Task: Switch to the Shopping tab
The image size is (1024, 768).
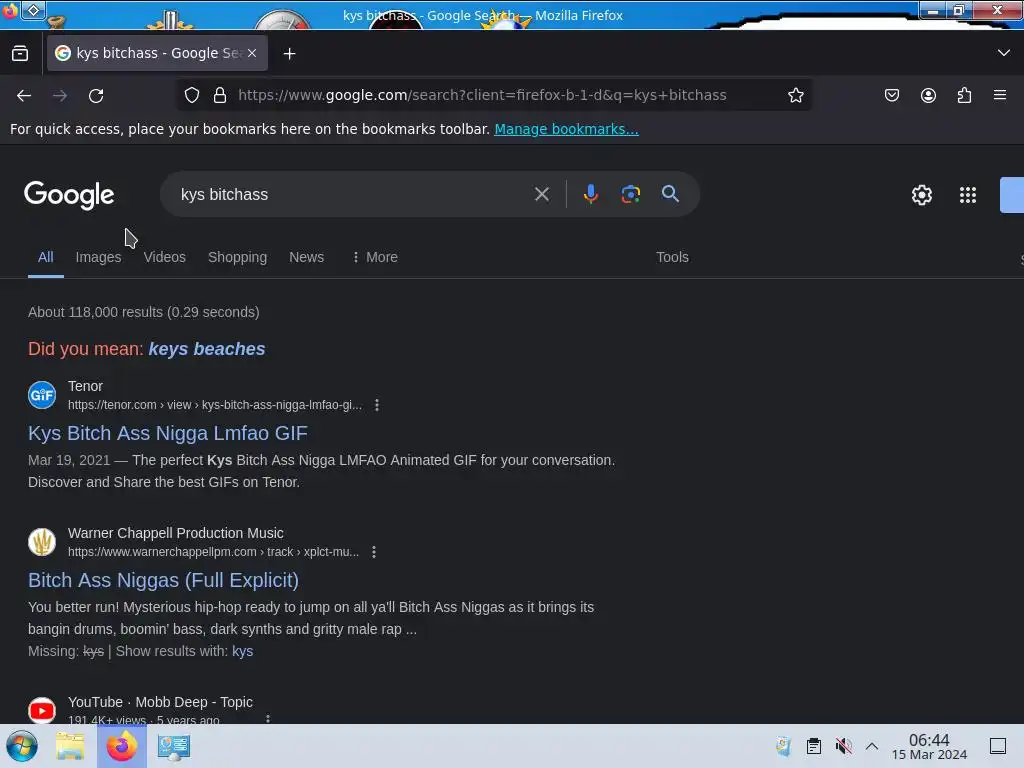Action: tap(238, 257)
